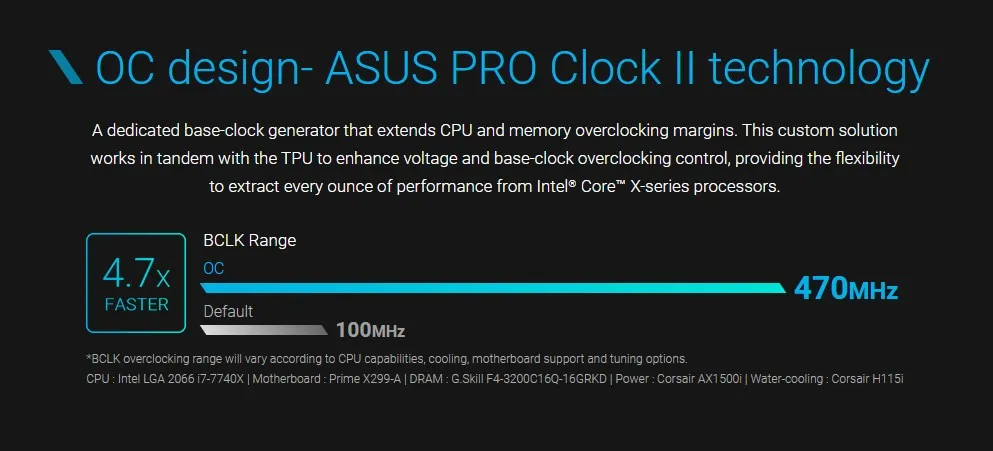The width and height of the screenshot is (993, 451).
Task: Click the 470MHz value label
Action: (846, 289)
